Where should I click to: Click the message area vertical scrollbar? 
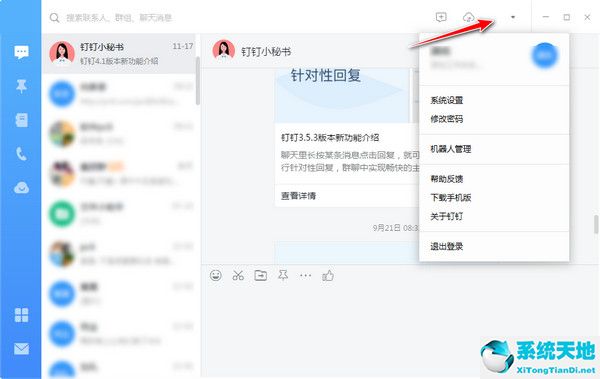(596, 224)
